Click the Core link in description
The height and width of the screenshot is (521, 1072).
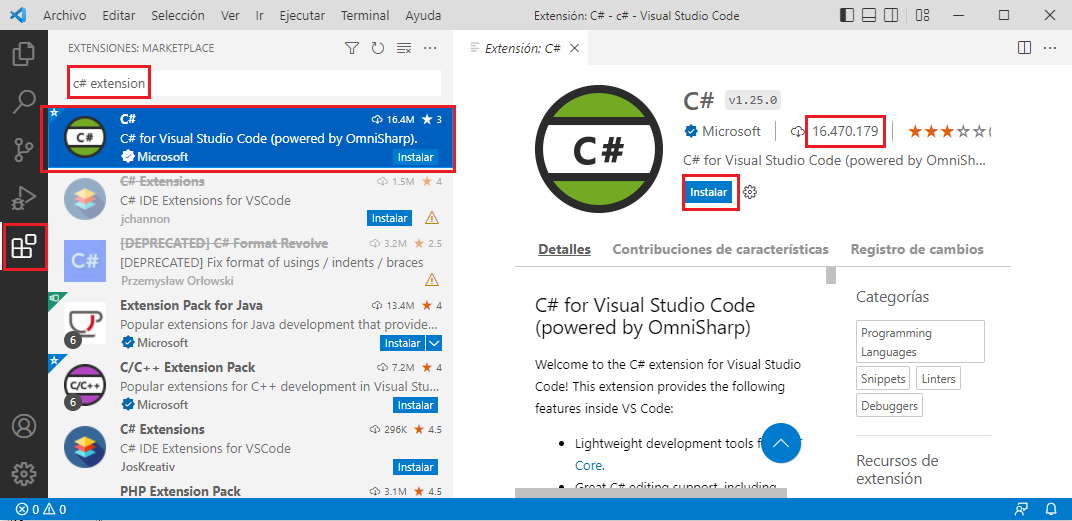[589, 466]
